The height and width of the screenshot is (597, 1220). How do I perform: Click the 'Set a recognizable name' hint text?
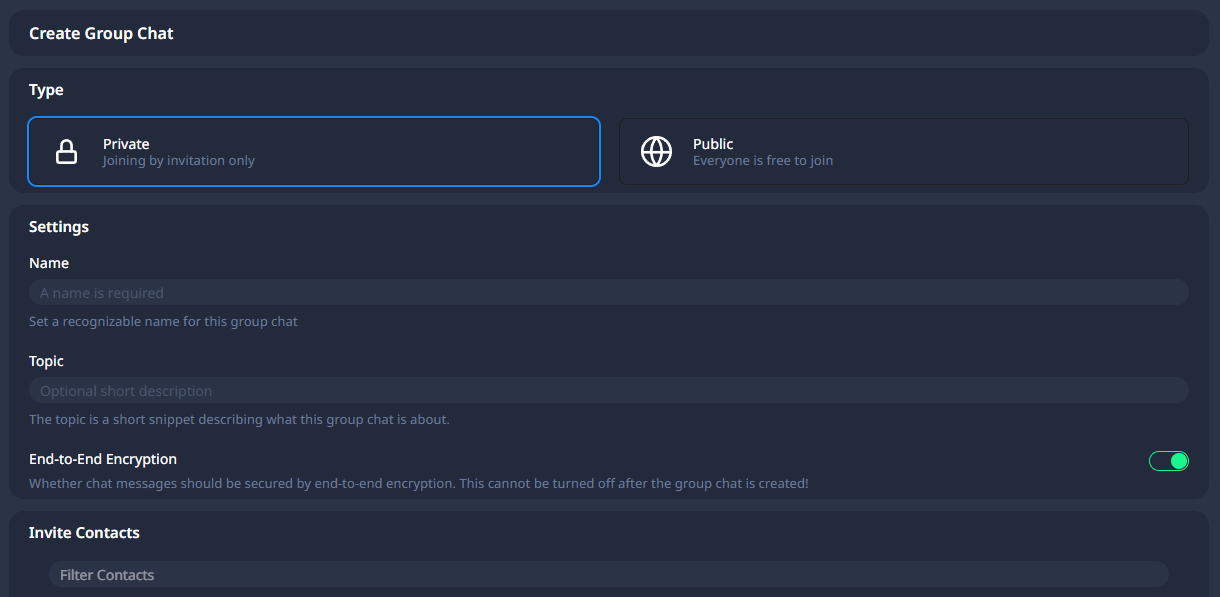[163, 322]
